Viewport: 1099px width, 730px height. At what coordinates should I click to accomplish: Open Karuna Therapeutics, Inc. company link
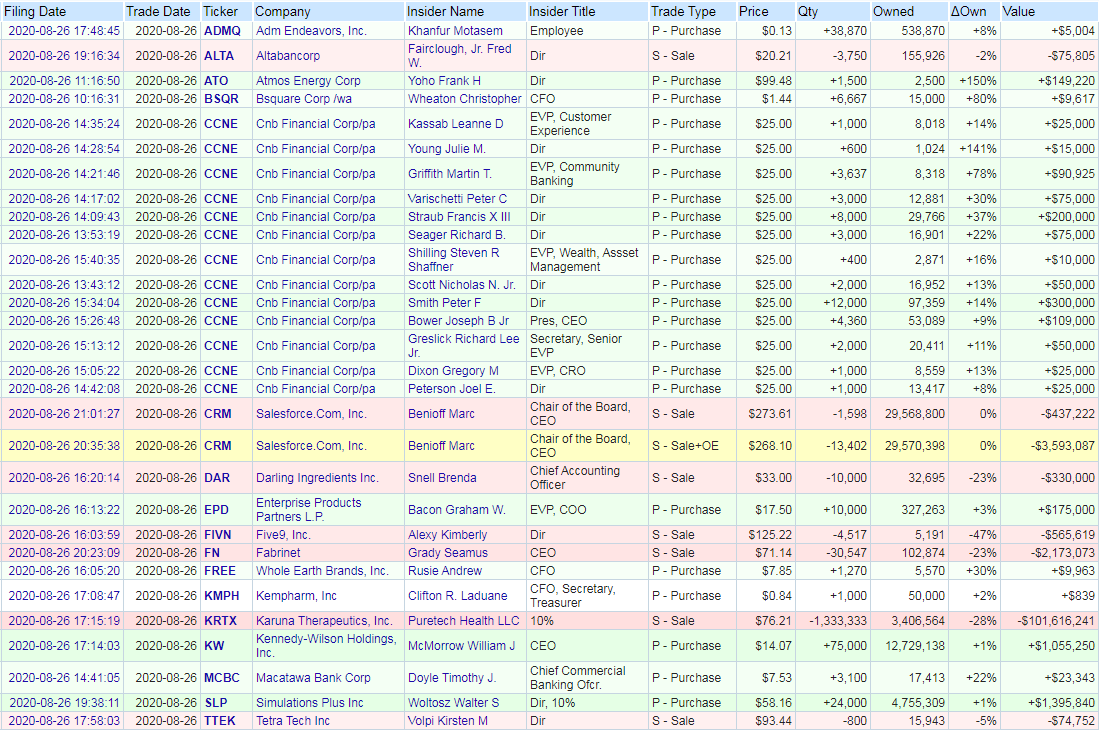point(324,621)
